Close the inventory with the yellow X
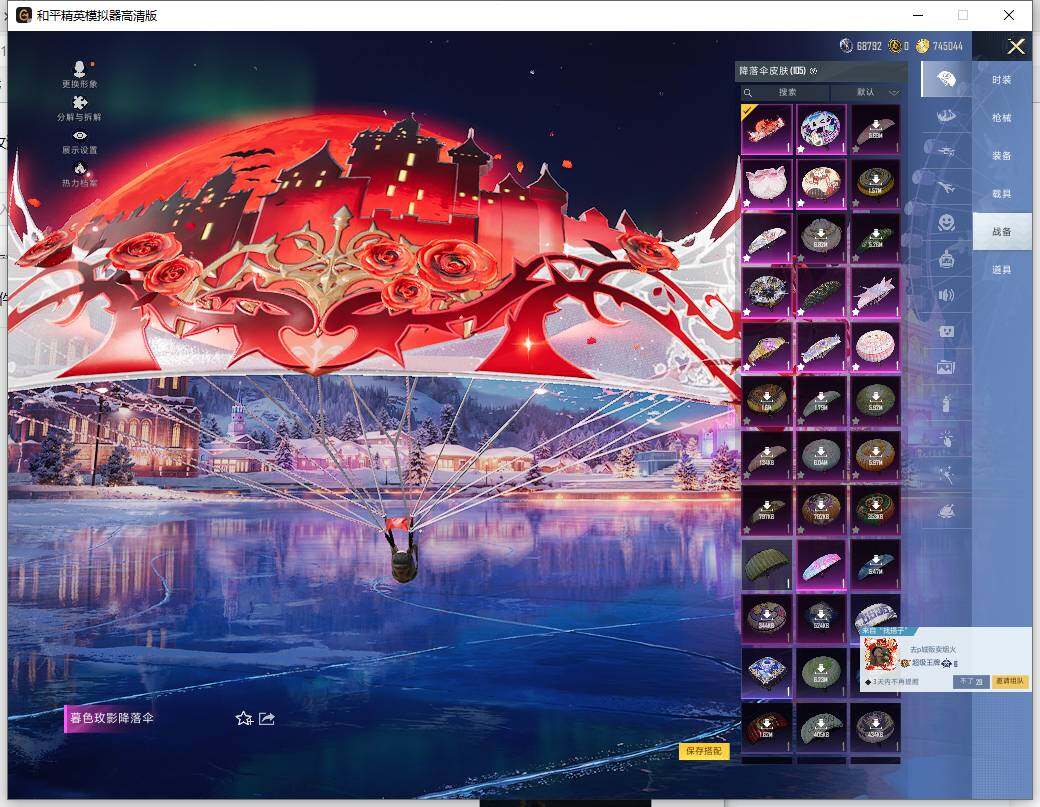The height and width of the screenshot is (807, 1040). [x=1016, y=46]
